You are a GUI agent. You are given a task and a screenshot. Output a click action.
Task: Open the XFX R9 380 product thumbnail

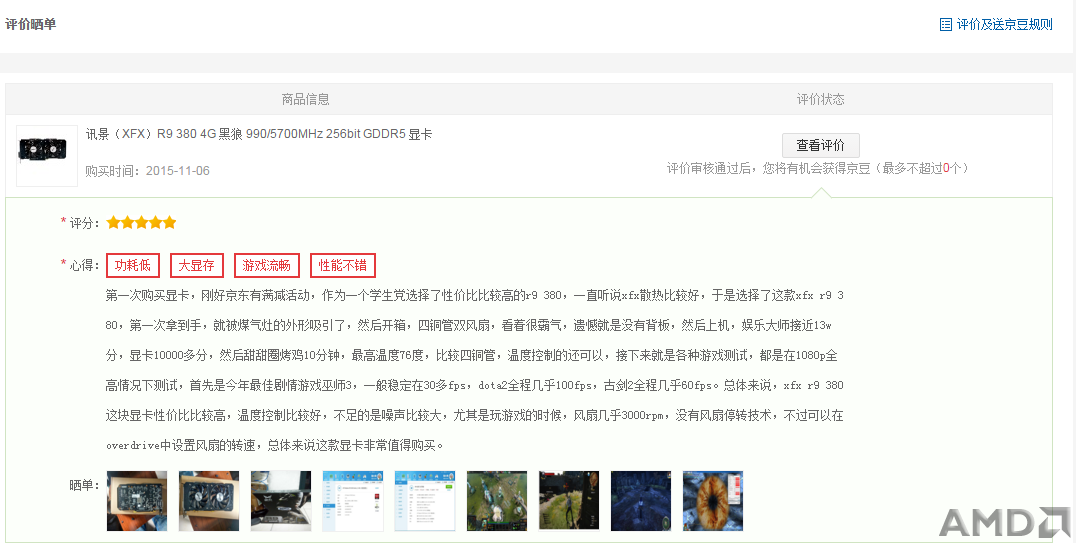tap(47, 156)
